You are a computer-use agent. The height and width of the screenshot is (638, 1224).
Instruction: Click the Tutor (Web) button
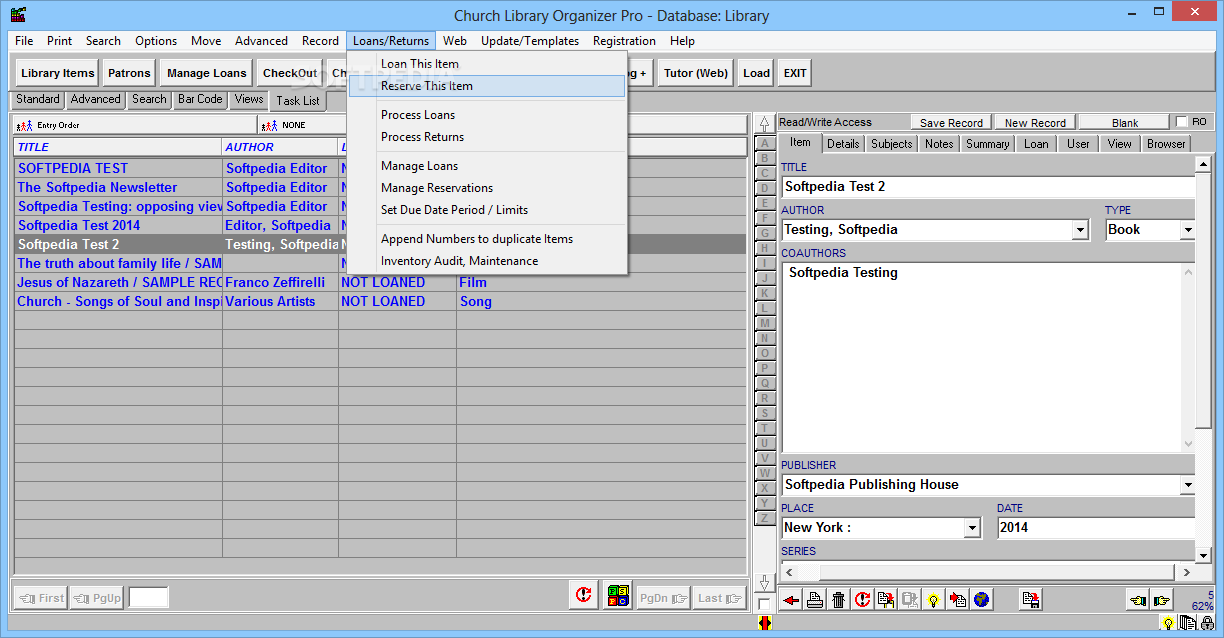[696, 73]
